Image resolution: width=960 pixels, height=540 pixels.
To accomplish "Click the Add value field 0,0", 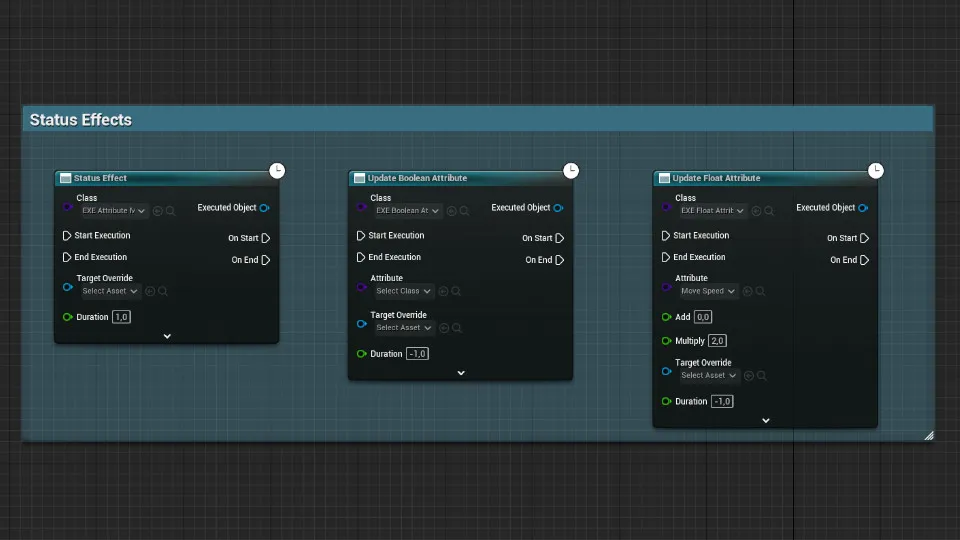I will 703,317.
